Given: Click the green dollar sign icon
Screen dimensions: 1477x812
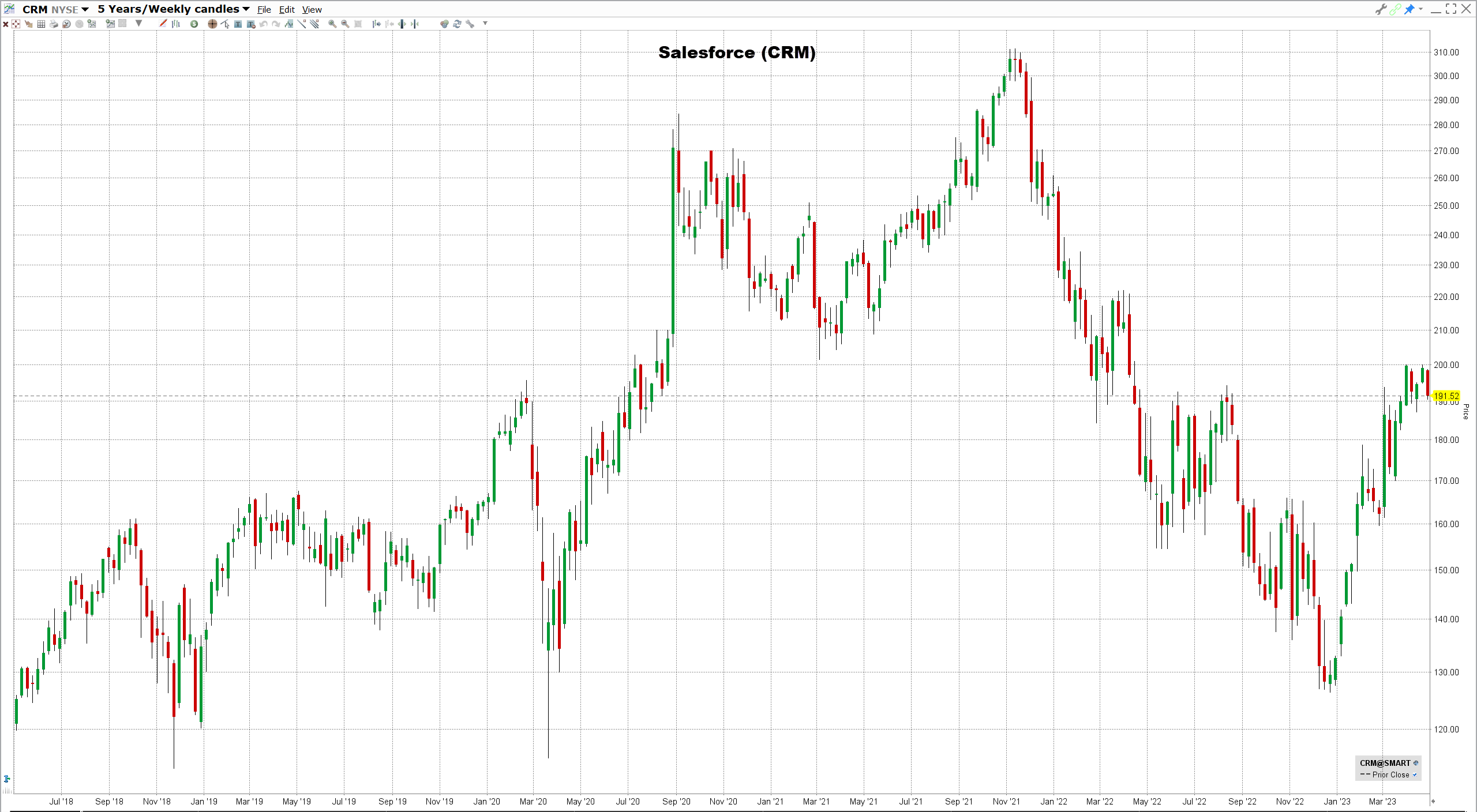Looking at the screenshot, I should [x=194, y=24].
